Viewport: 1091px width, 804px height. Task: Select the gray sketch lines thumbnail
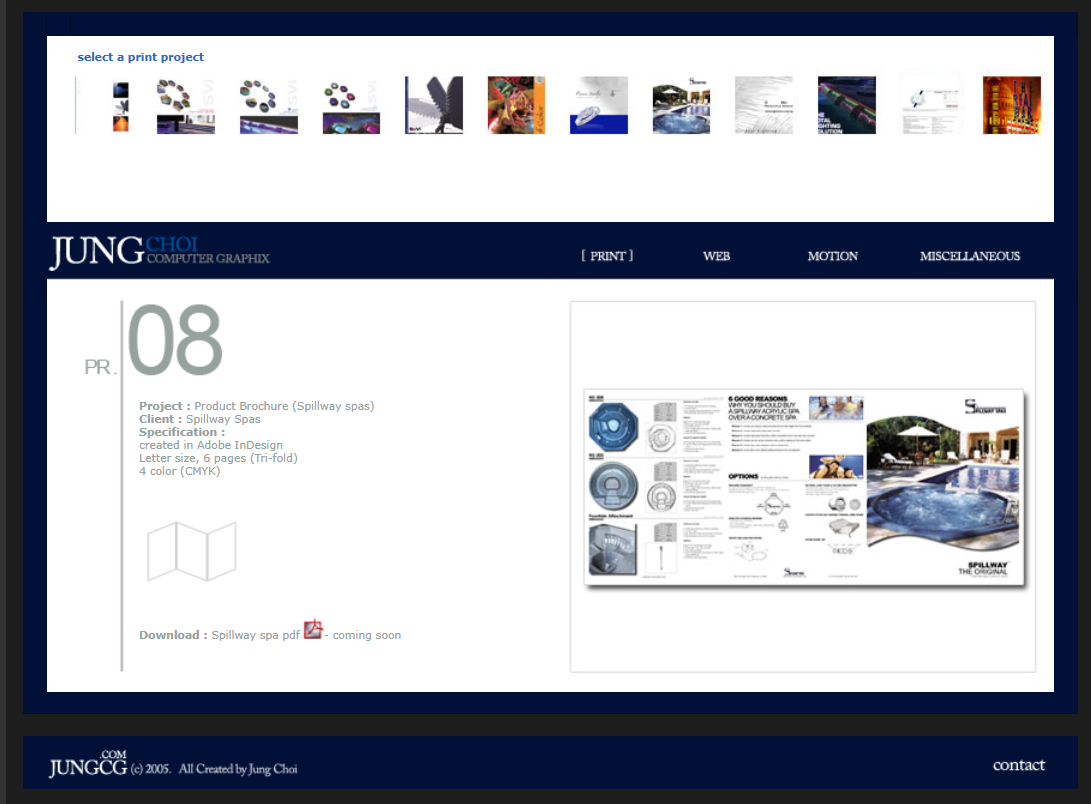tap(764, 105)
